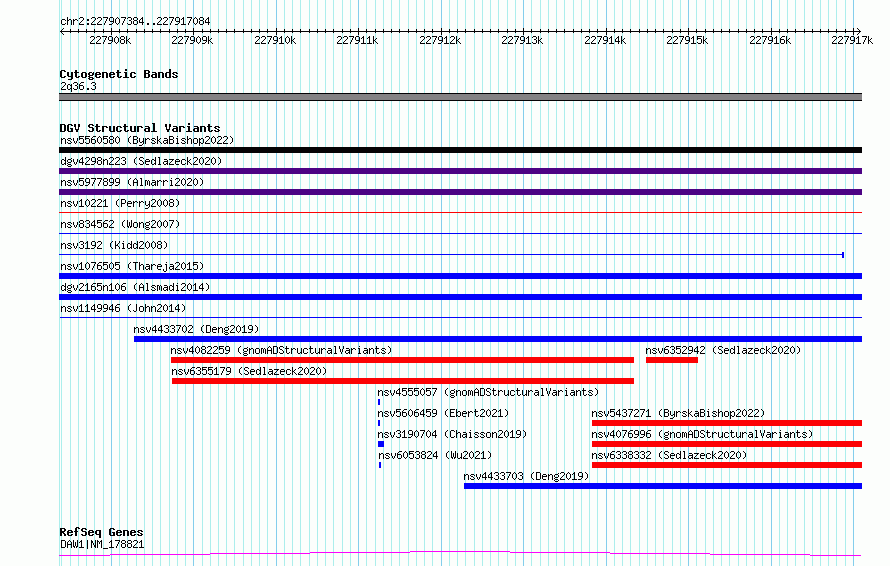Select the purple nsv5977899 variant bar
The height and width of the screenshot is (566, 890).
click(x=460, y=192)
